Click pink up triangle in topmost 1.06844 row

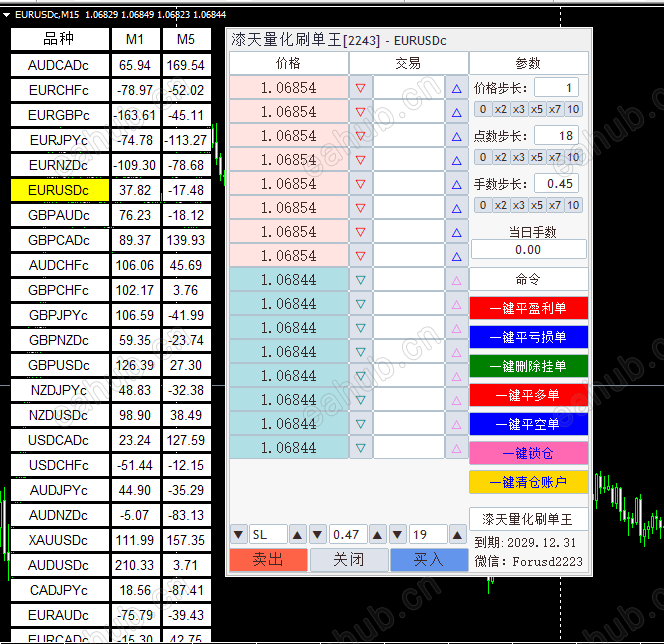[x=456, y=280]
